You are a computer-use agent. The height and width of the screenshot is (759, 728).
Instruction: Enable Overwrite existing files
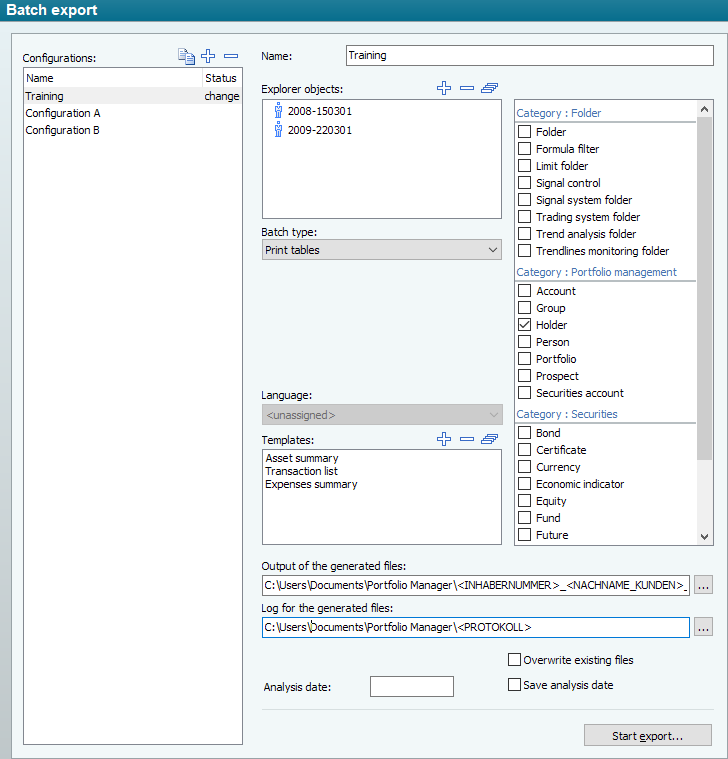515,660
